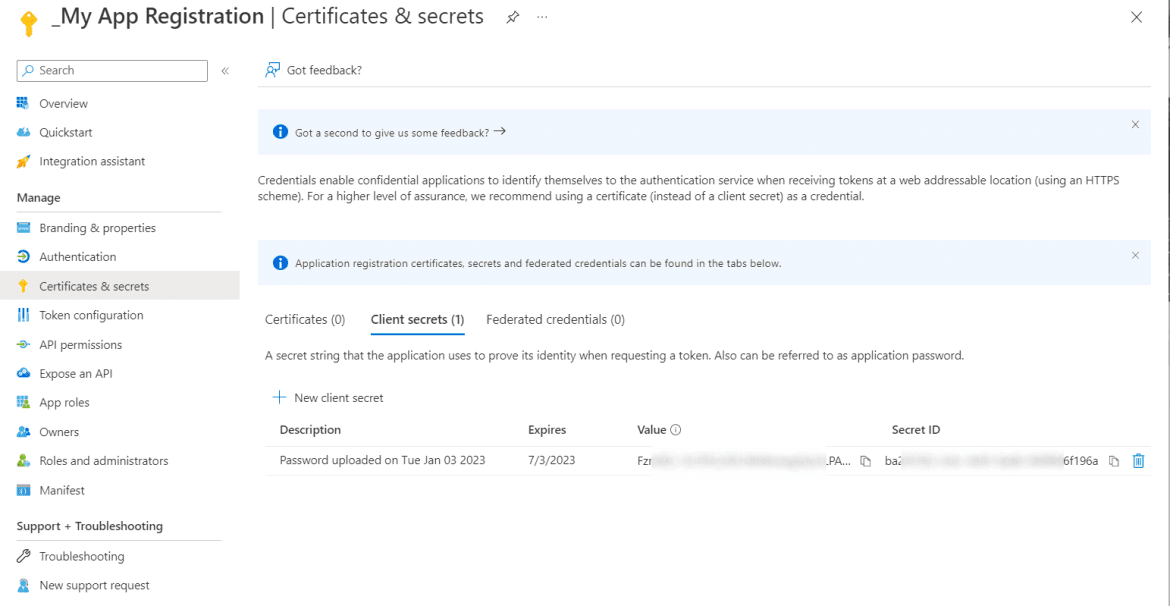Click the key icon beside the page title

click(28, 22)
